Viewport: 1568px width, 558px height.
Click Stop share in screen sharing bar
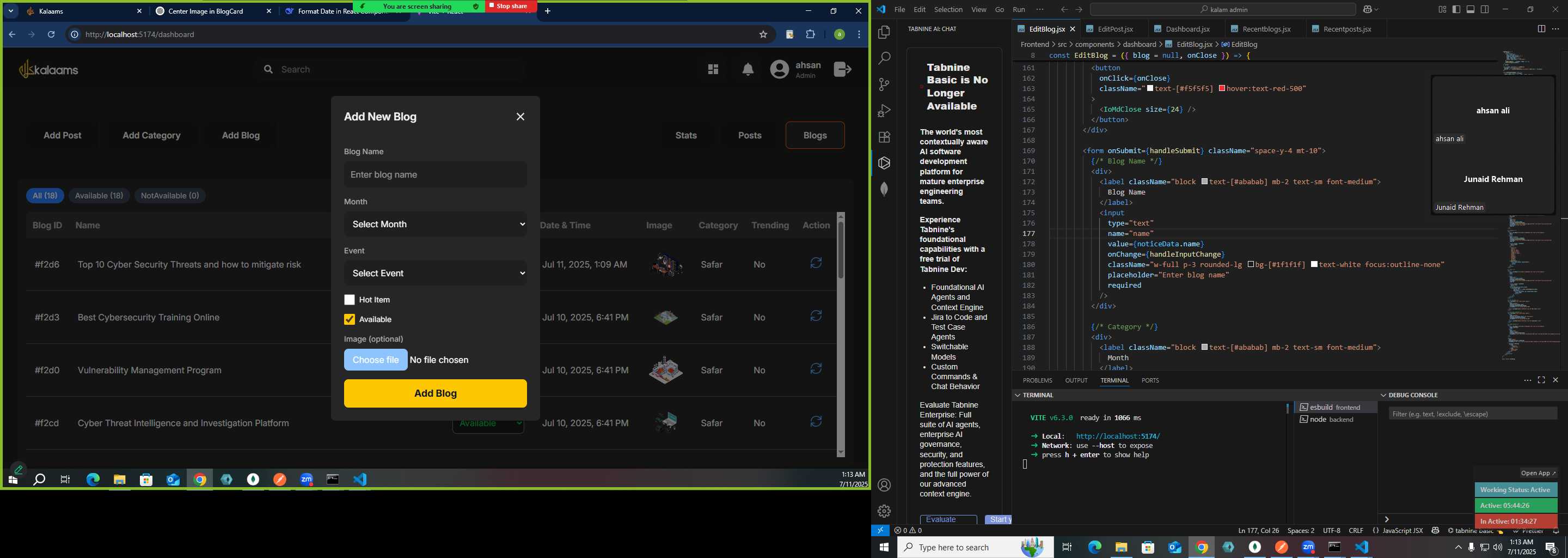(511, 6)
